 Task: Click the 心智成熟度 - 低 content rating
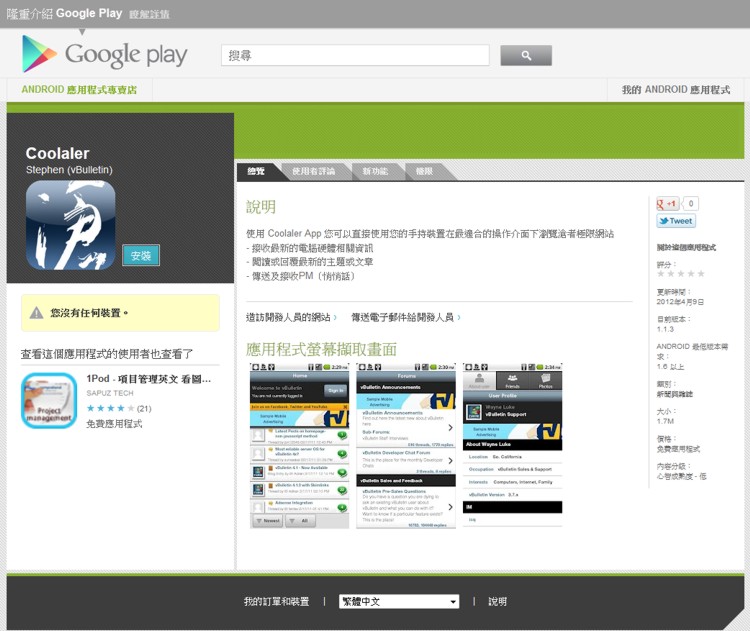pos(681,476)
